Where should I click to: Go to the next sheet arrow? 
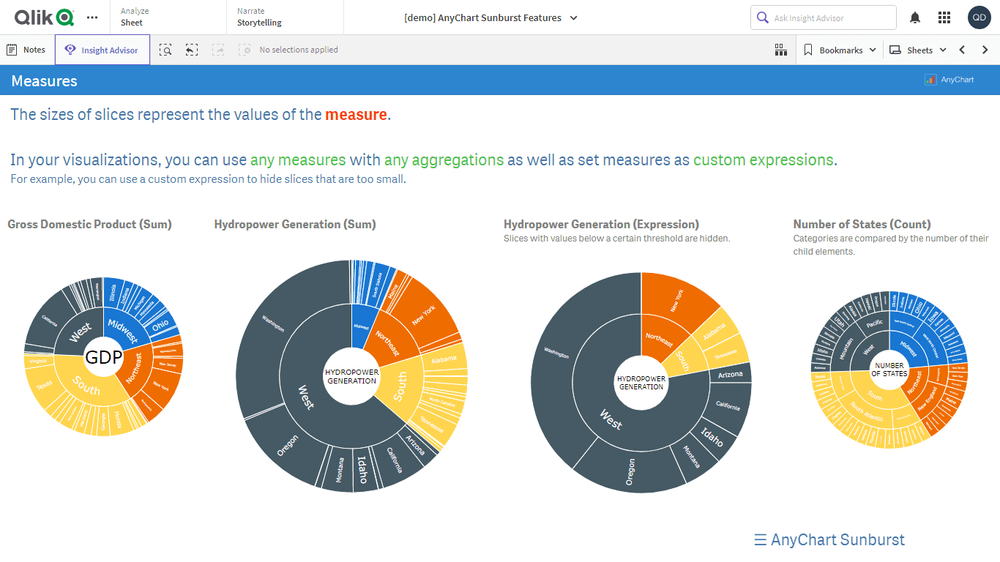pos(986,50)
